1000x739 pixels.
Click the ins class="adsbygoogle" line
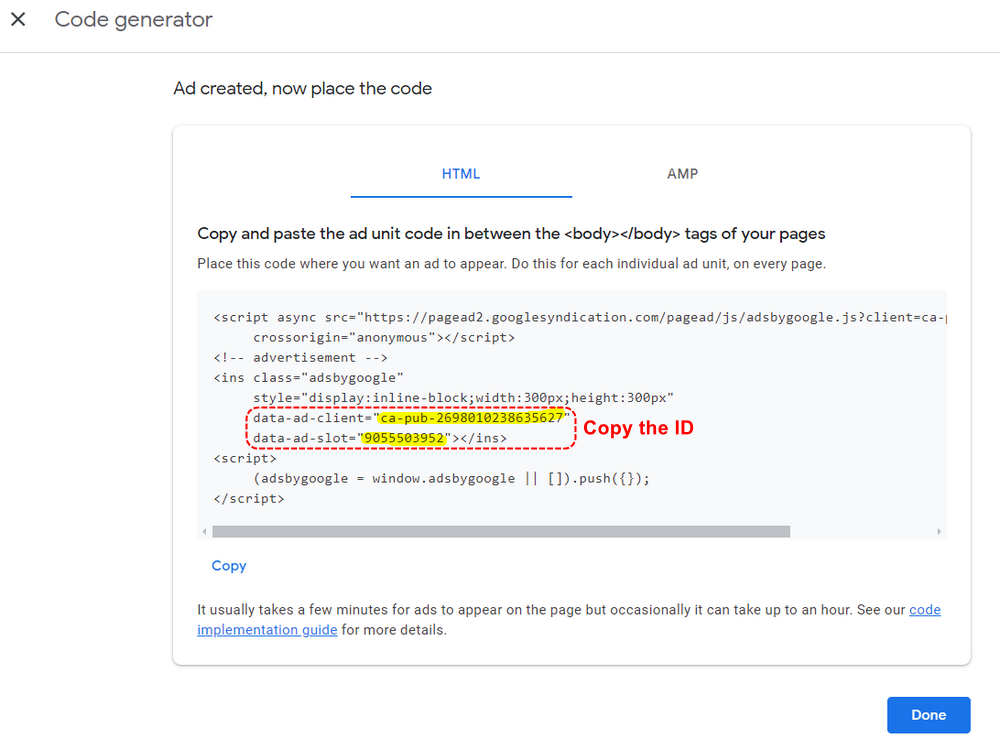(x=309, y=377)
